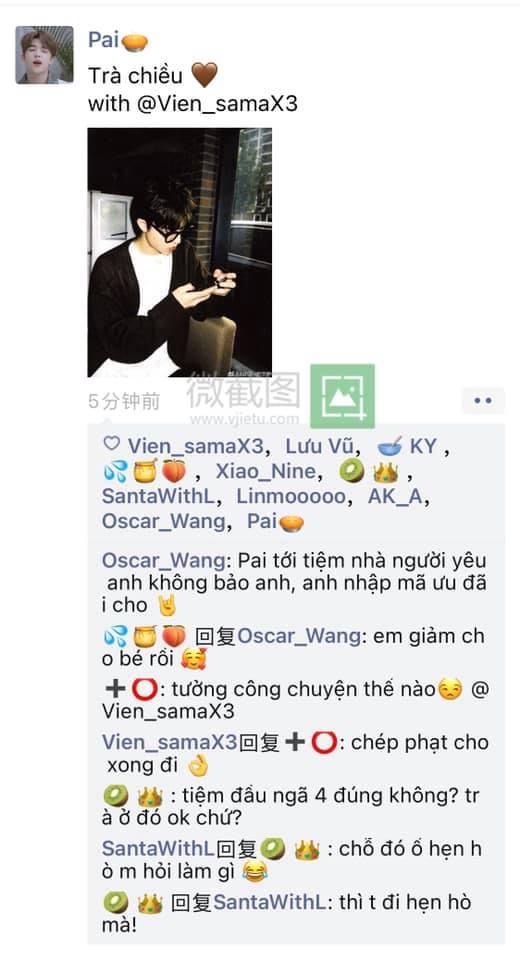
Task: Click the plus-circle emoji commenter name
Action: click(130, 689)
